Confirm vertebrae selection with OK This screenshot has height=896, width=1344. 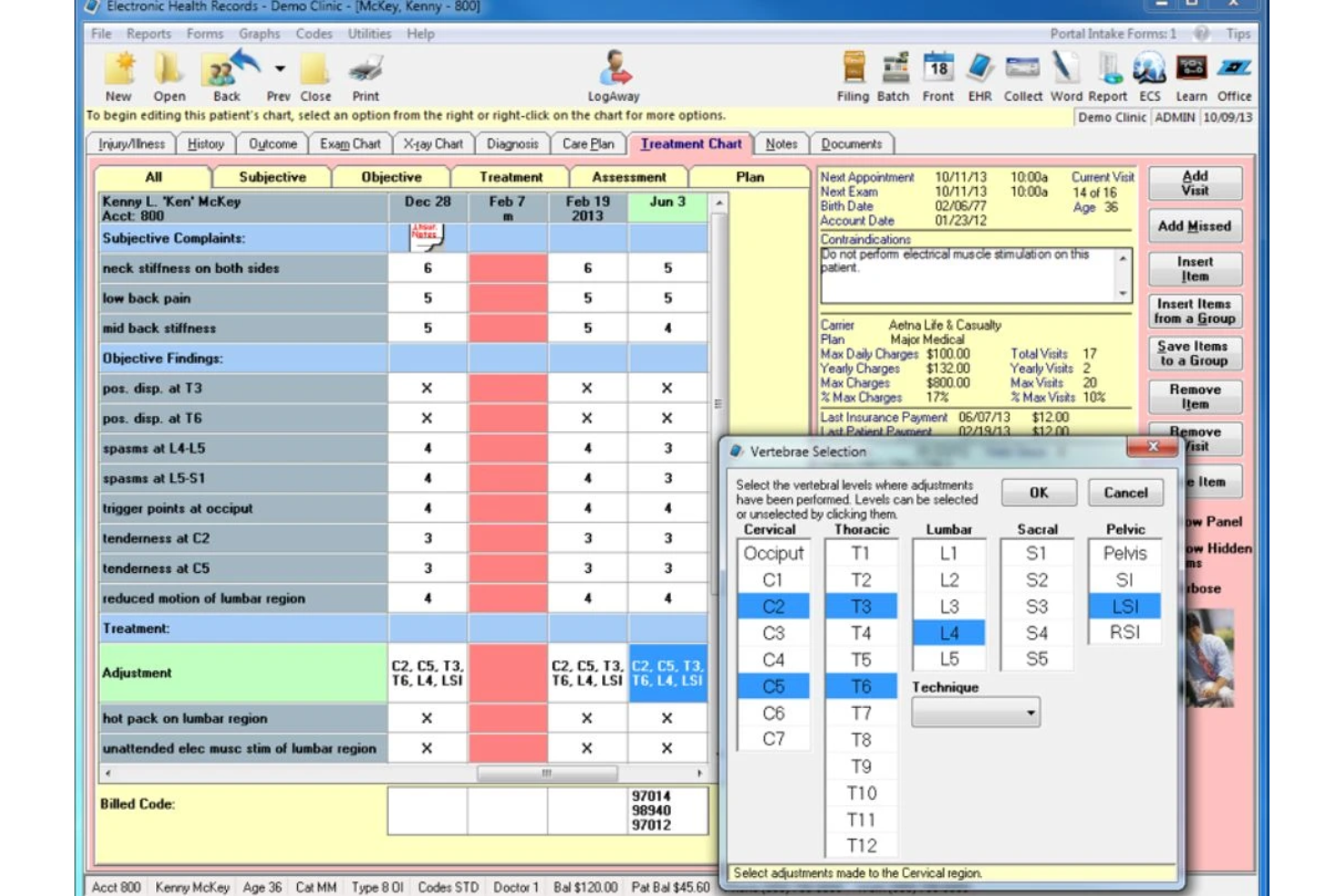pyautogui.click(x=1038, y=493)
